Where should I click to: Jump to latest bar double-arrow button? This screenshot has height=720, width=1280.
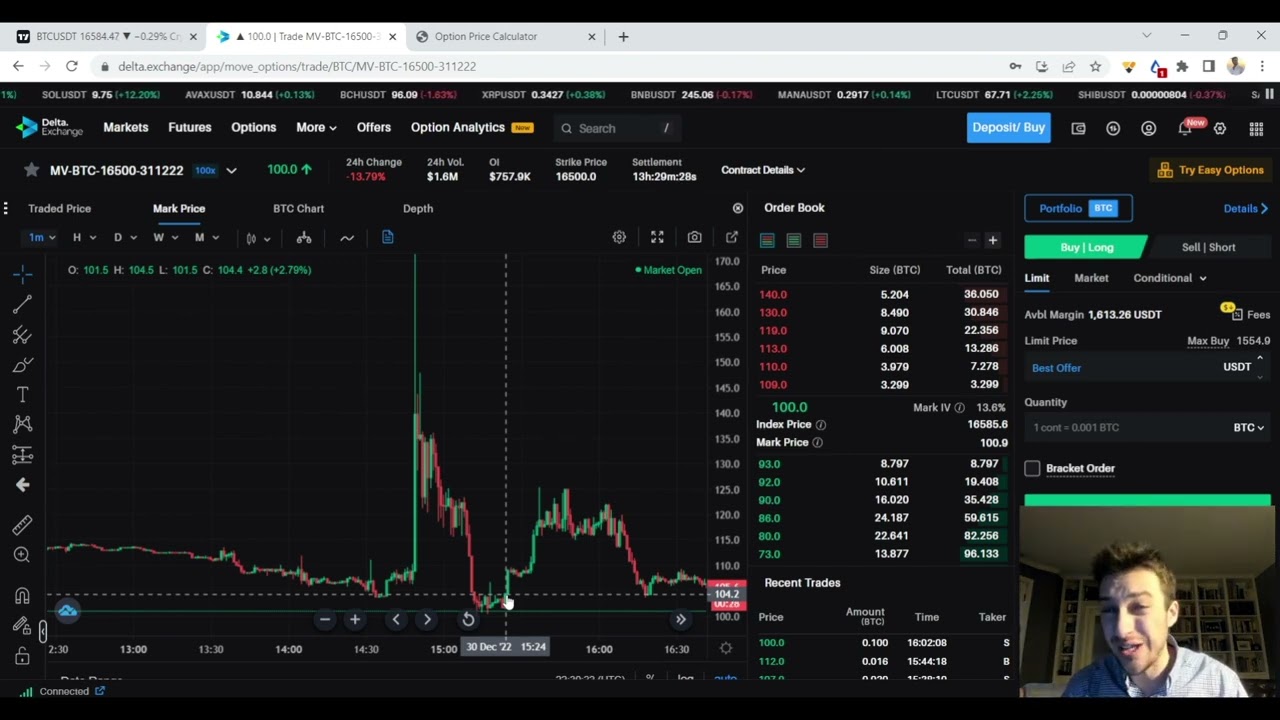[681, 620]
